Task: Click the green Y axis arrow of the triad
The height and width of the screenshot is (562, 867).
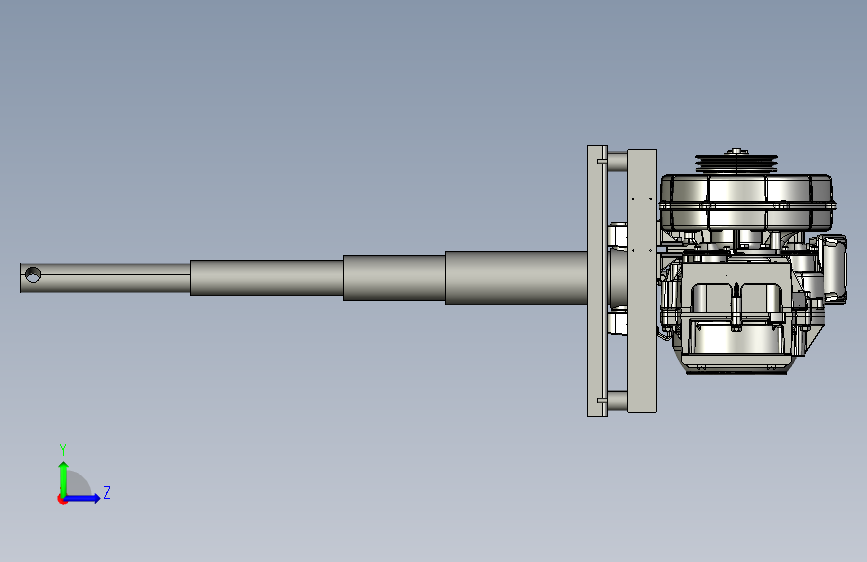Action: (64, 478)
